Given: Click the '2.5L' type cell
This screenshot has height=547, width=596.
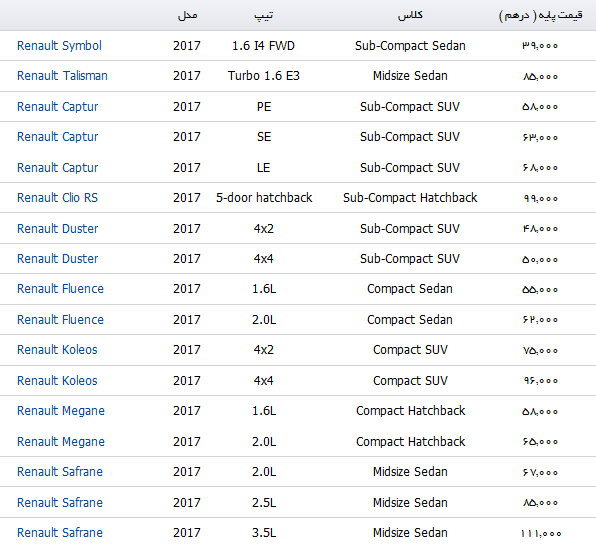Looking at the screenshot, I should (264, 503).
